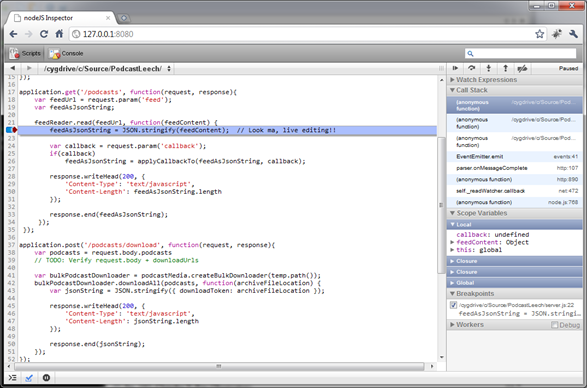Click the Resume script execution icon
This screenshot has height=388, width=587.
(455, 68)
